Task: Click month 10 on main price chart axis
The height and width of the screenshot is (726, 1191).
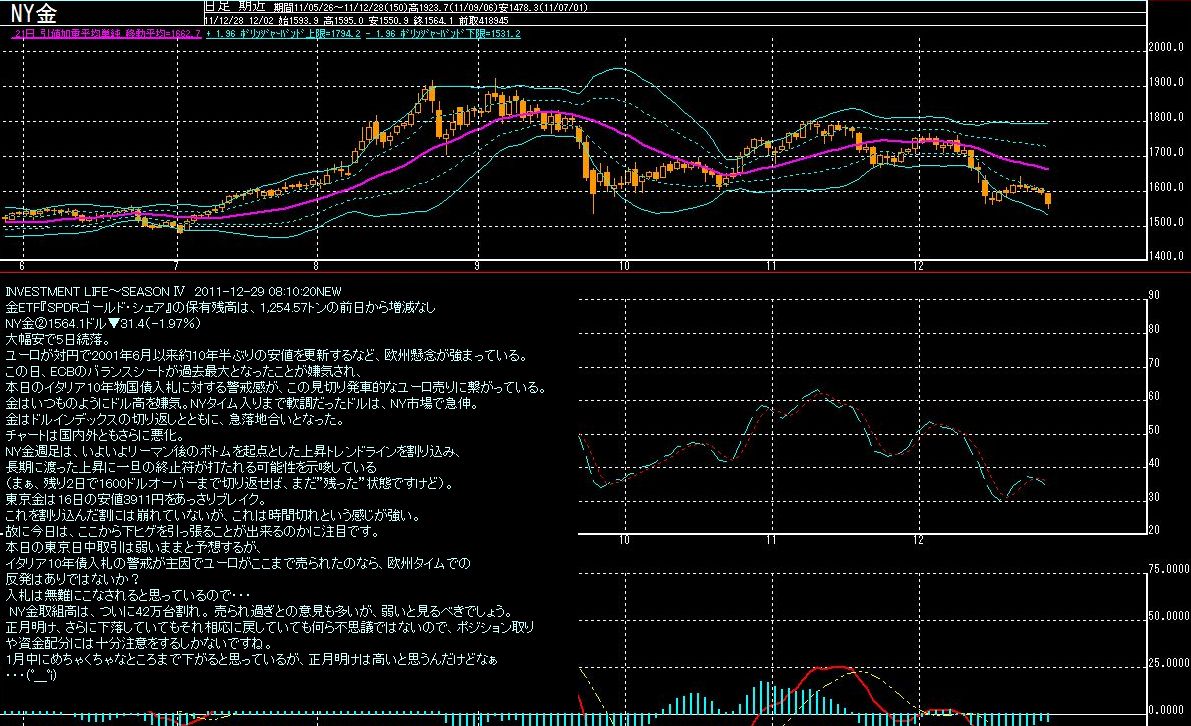Action: (624, 266)
